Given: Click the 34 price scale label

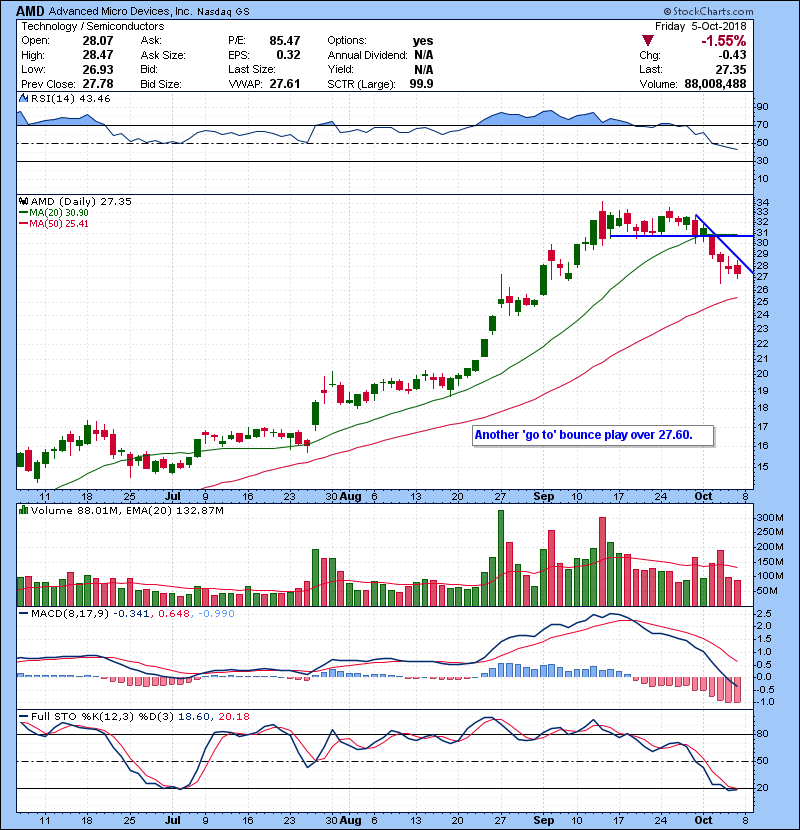Looking at the screenshot, I should pyautogui.click(x=762, y=203).
